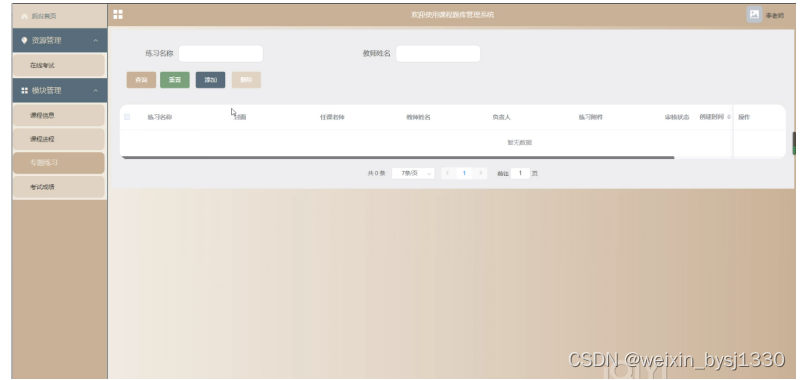The image size is (801, 380).
Task: Open 在线考试 menu item
Action: click(x=59, y=65)
